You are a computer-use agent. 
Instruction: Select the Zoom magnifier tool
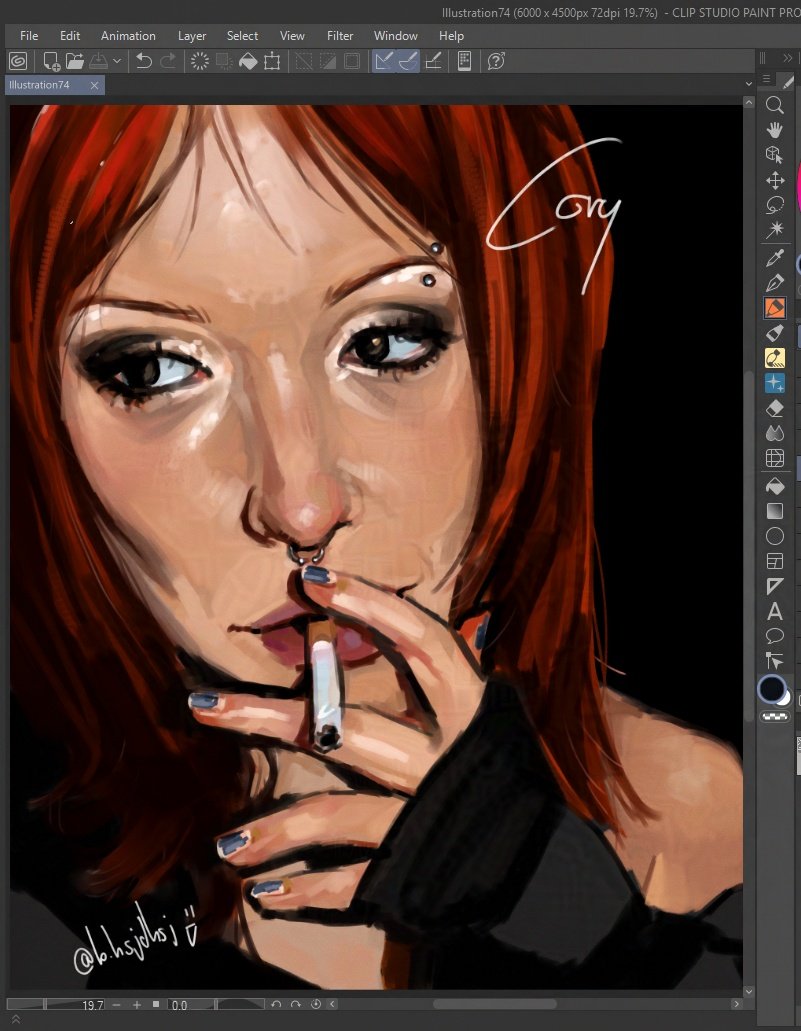click(775, 105)
